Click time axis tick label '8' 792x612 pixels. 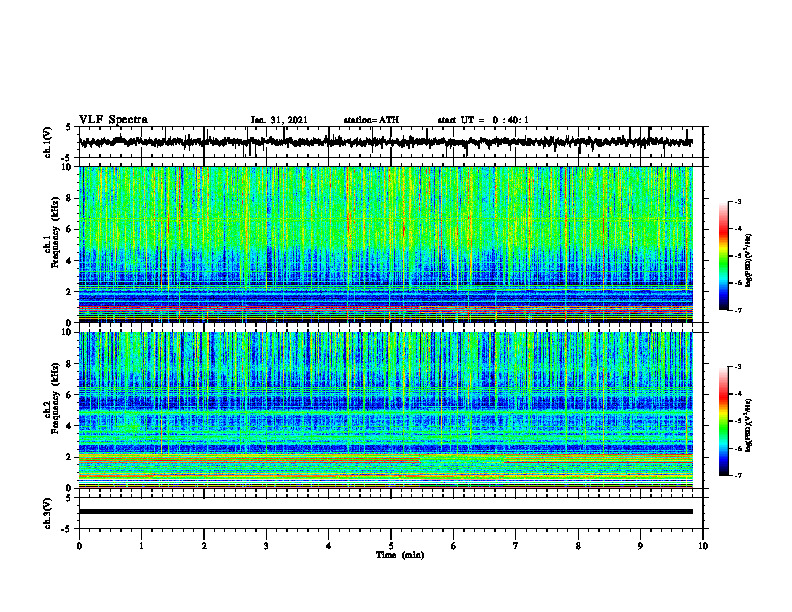[578, 546]
